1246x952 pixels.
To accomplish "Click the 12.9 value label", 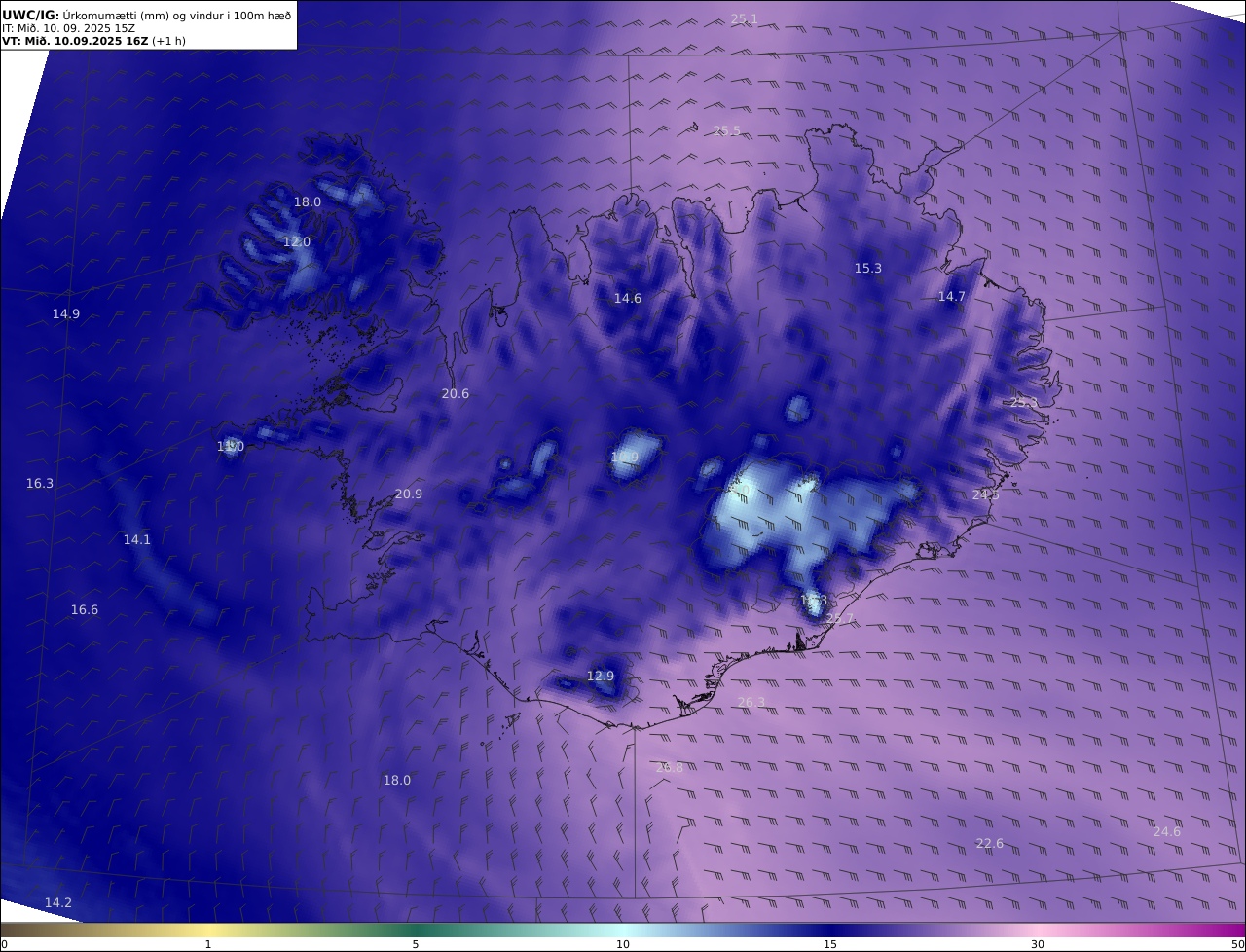I will [601, 676].
